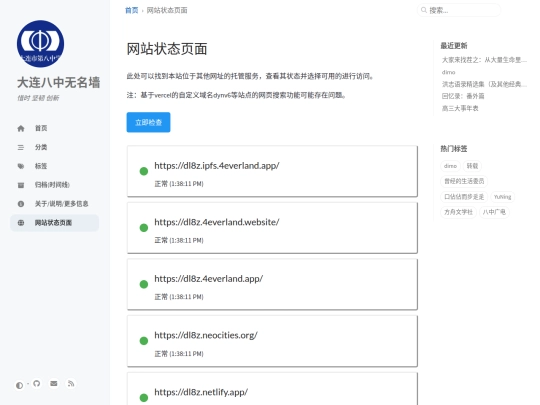The width and height of the screenshot is (540, 405).
Task: Open recent post 高三大事年表
Action: click(460, 108)
